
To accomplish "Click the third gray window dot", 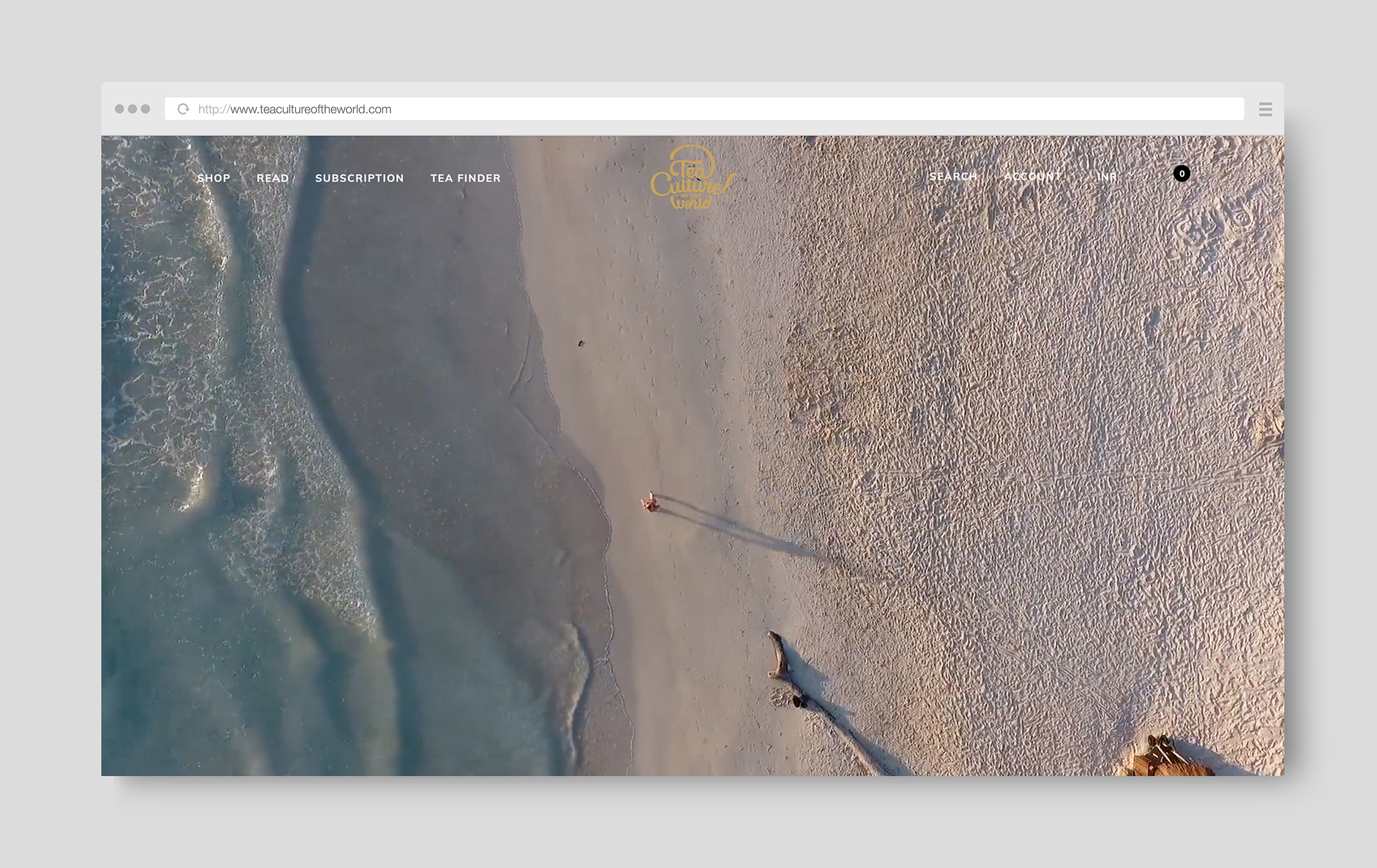I will 146,109.
